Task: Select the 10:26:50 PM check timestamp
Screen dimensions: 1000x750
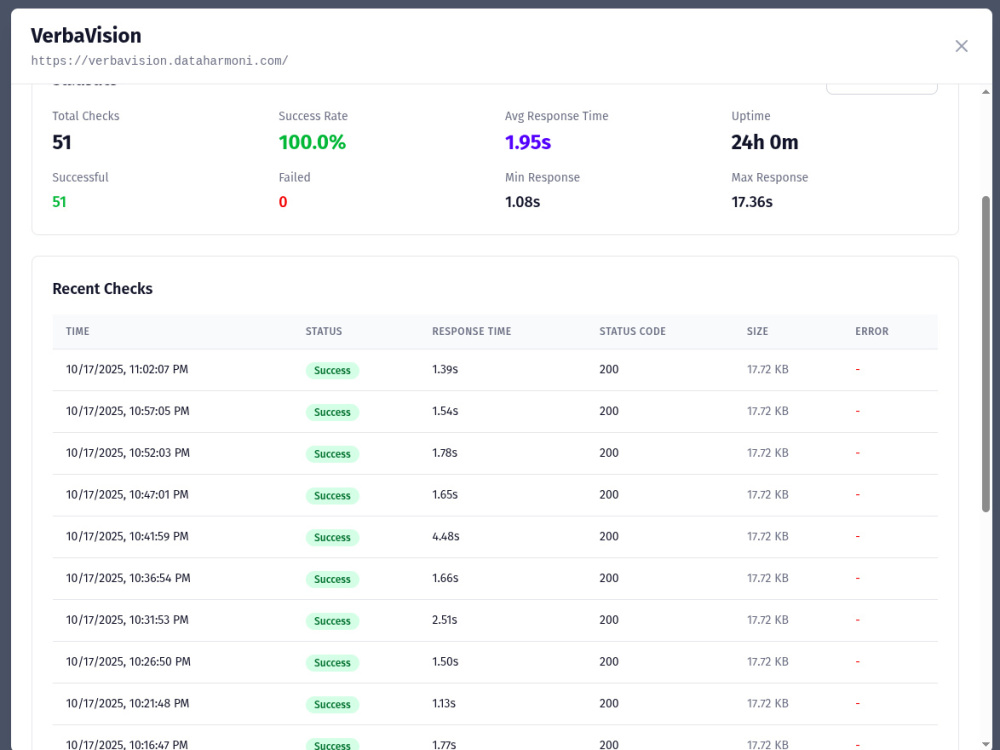Action: coord(128,662)
